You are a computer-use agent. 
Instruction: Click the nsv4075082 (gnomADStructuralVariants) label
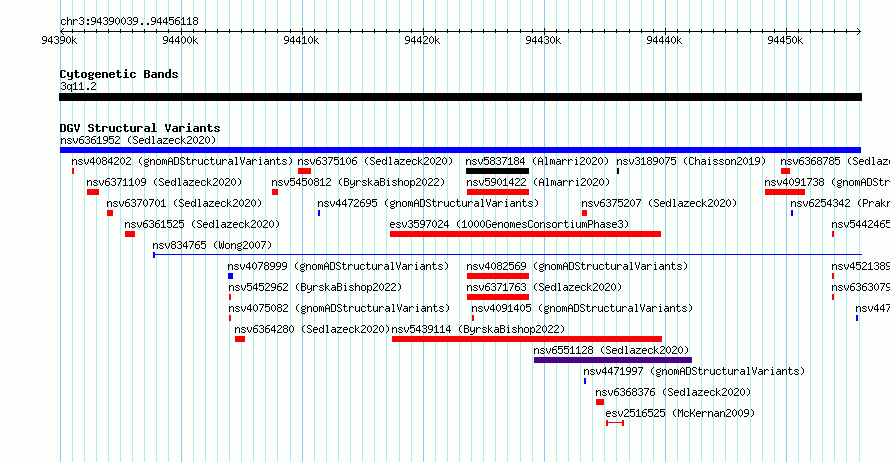click(x=339, y=308)
